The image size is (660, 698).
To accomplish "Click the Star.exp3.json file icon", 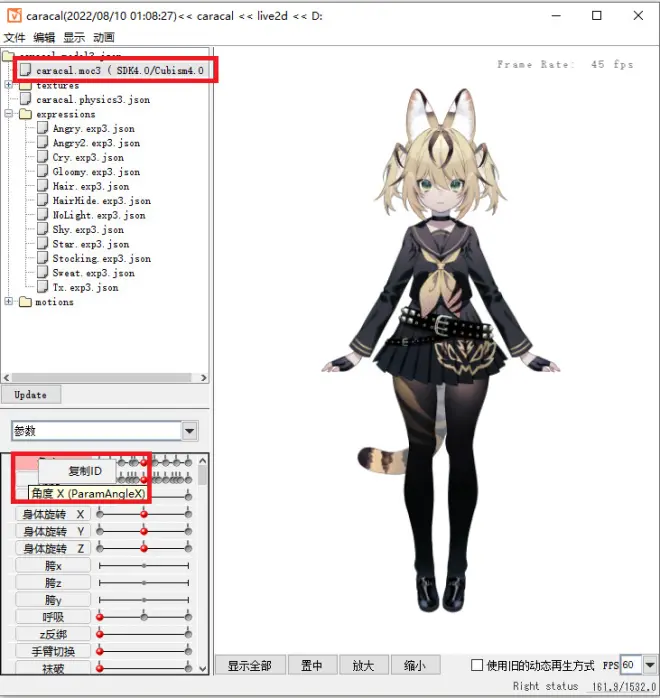I will coord(42,244).
